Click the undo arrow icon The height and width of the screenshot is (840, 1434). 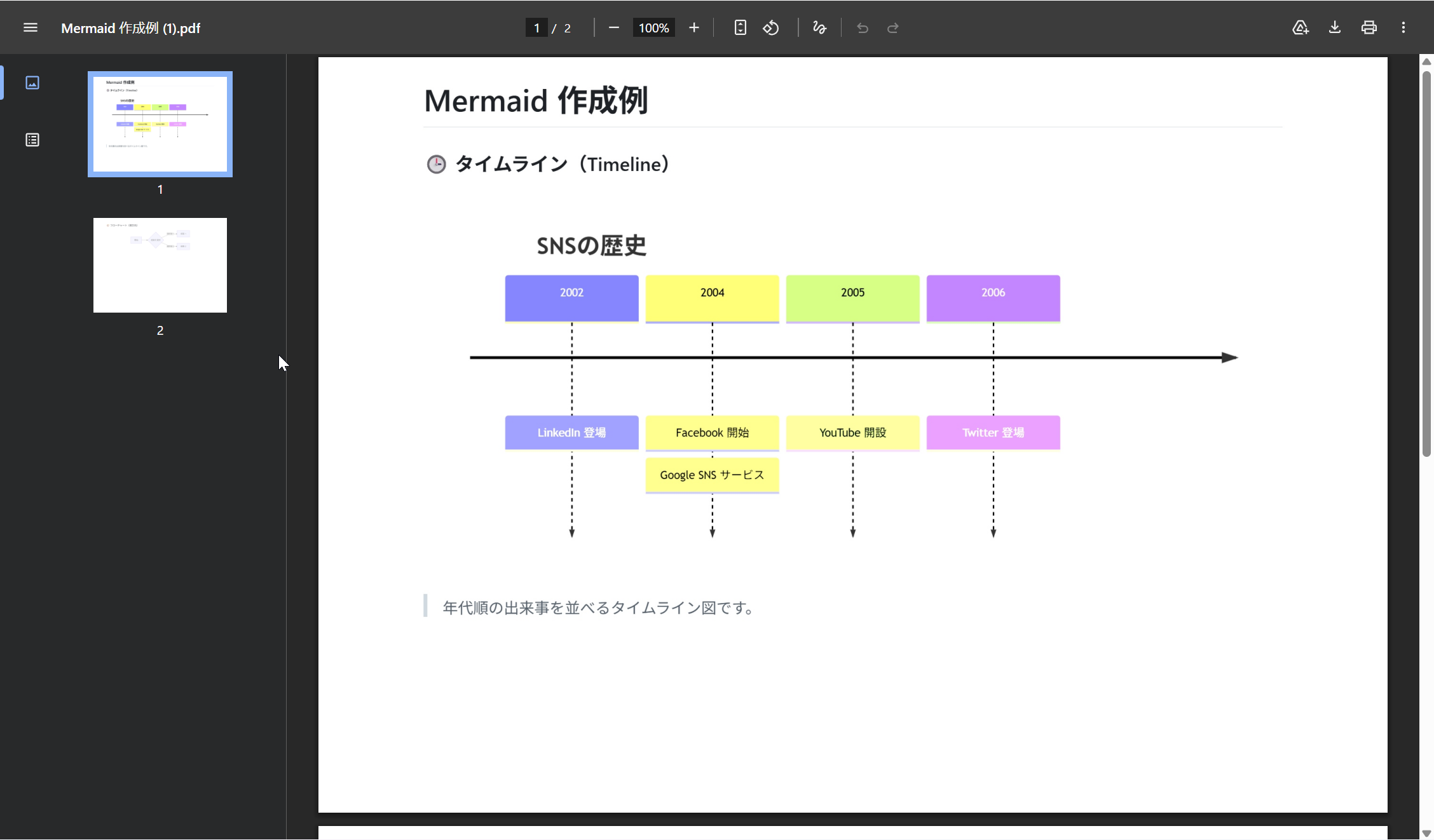(862, 28)
